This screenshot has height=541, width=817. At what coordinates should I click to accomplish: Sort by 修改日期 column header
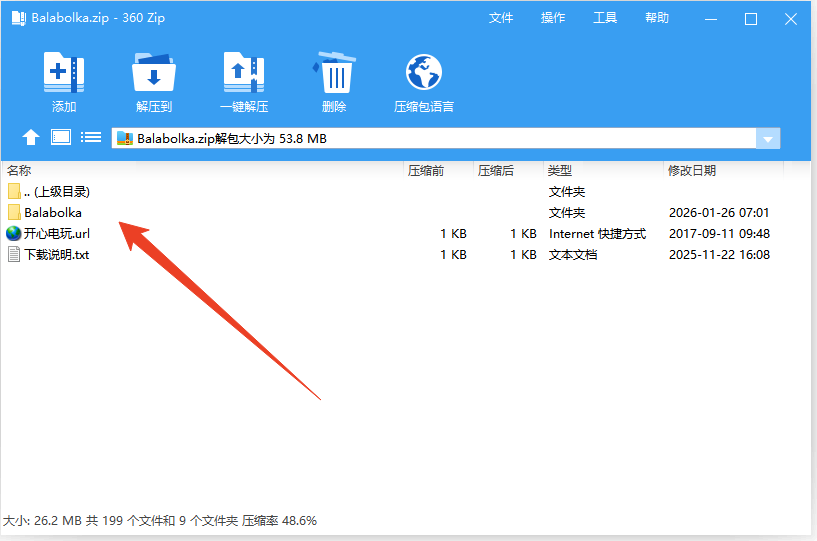coord(692,170)
